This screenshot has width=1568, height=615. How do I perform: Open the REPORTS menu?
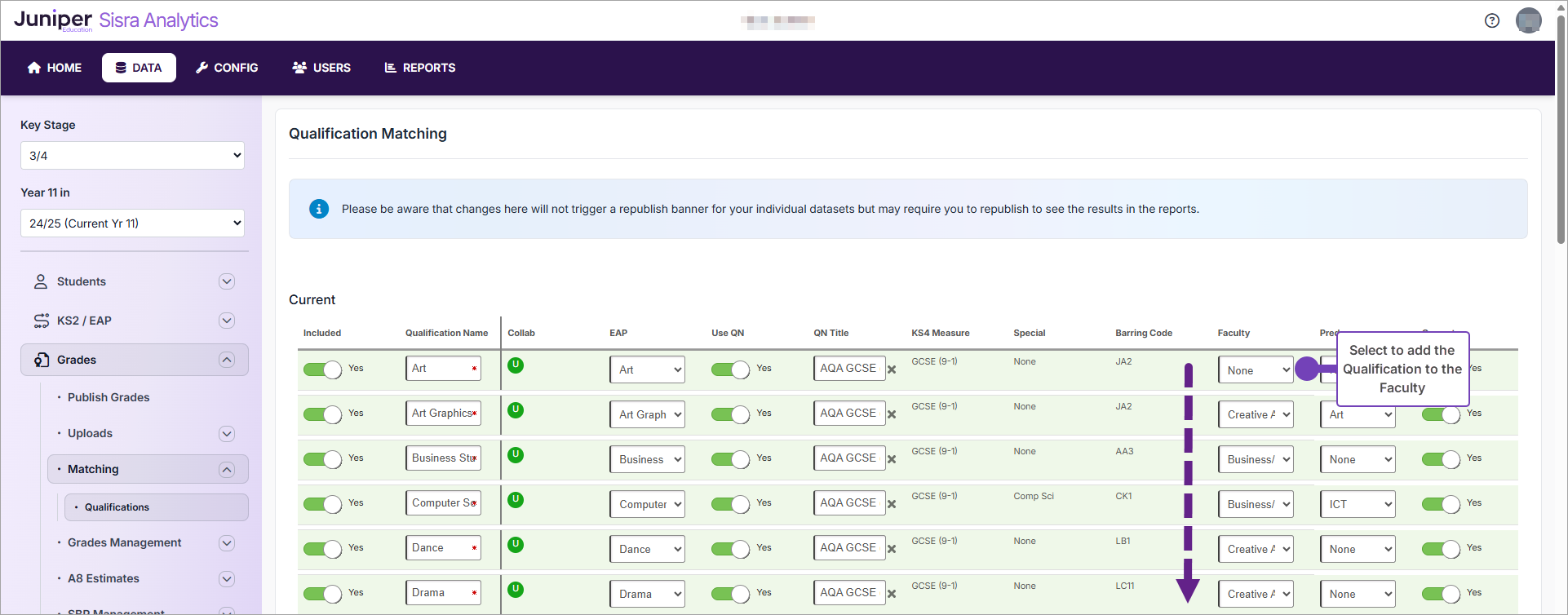tap(420, 68)
